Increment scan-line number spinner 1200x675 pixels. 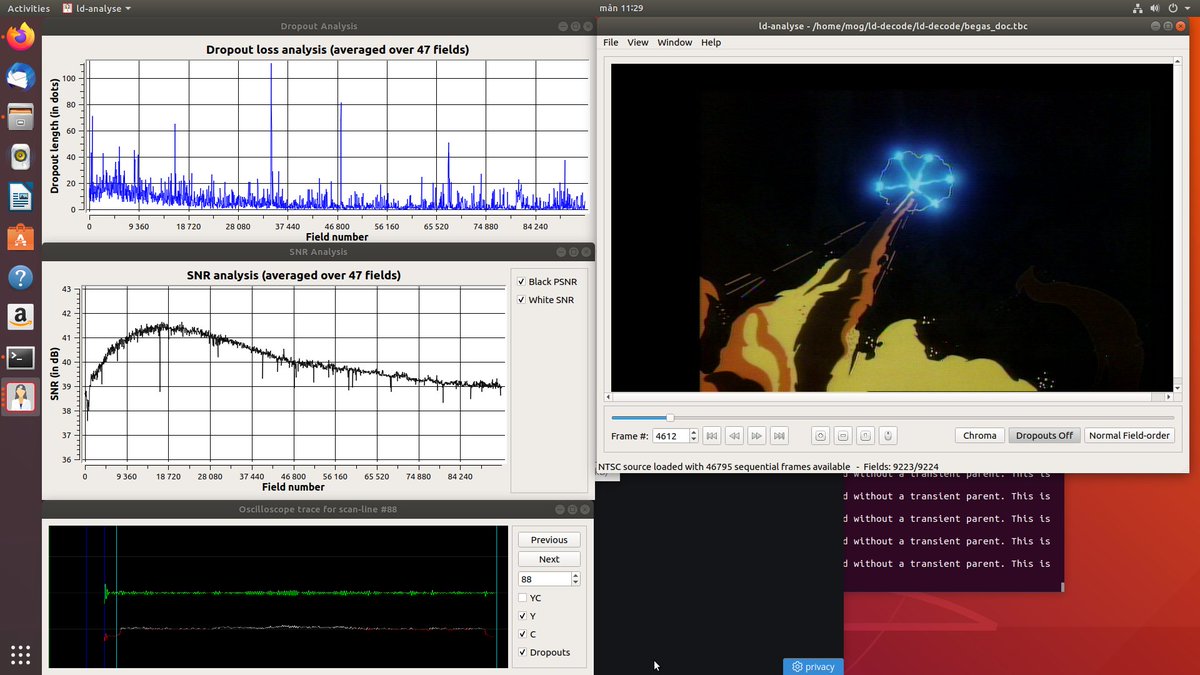tap(575, 576)
